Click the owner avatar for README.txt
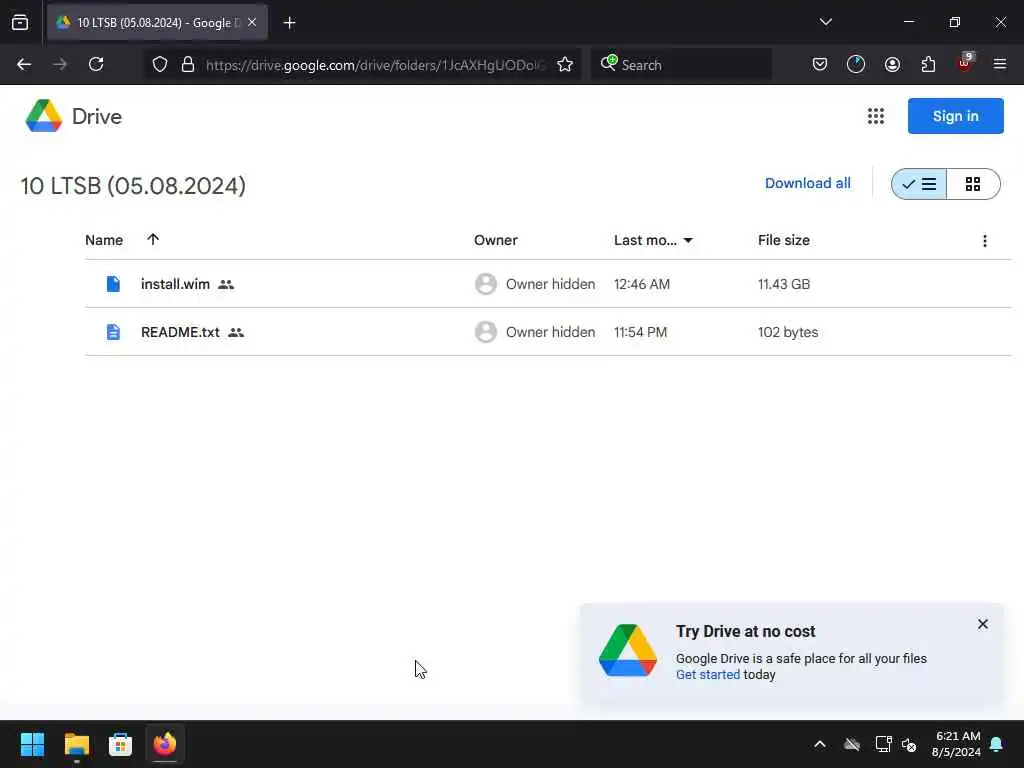This screenshot has width=1024, height=768. click(485, 332)
